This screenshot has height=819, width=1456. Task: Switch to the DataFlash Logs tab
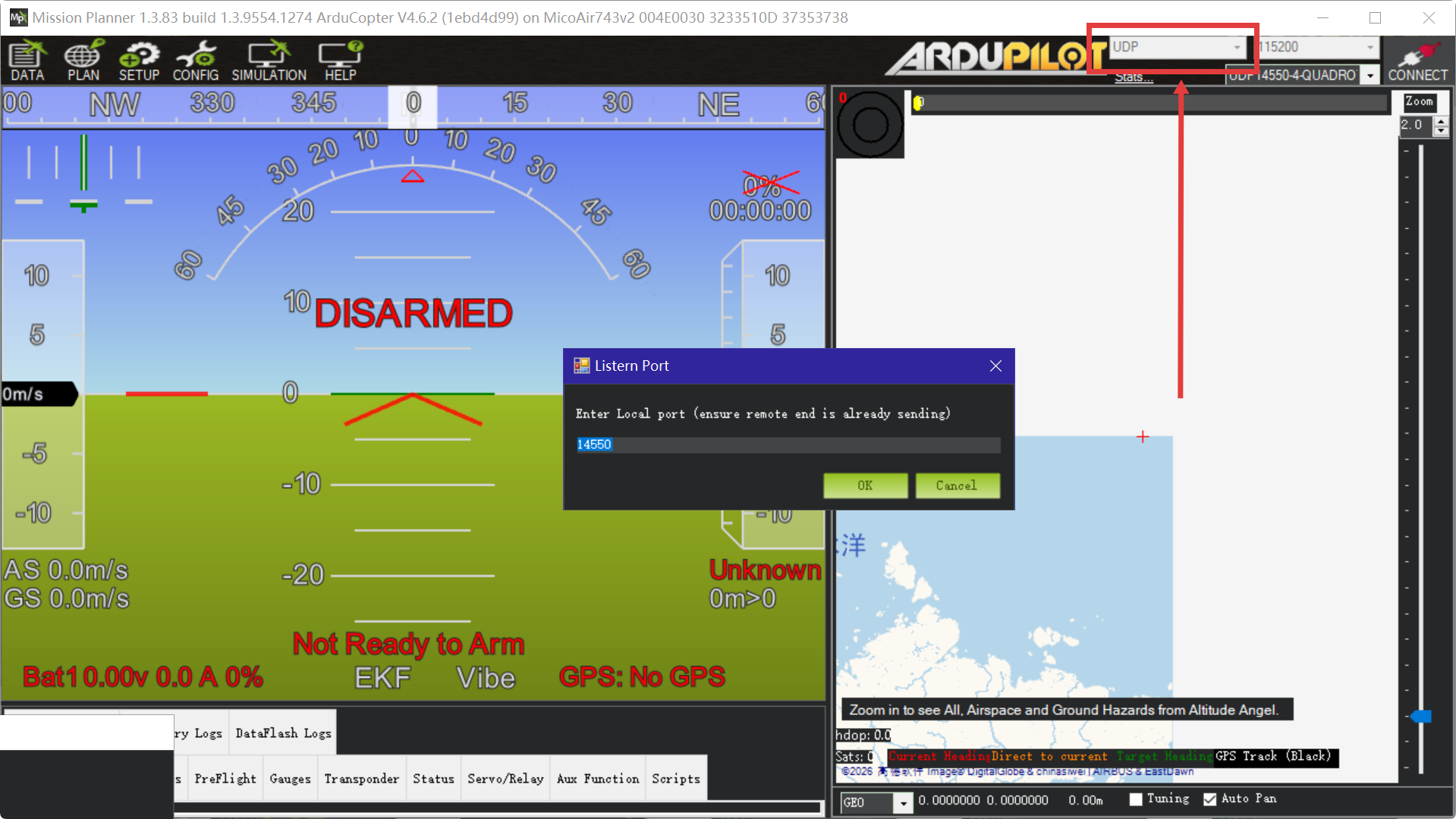point(283,733)
